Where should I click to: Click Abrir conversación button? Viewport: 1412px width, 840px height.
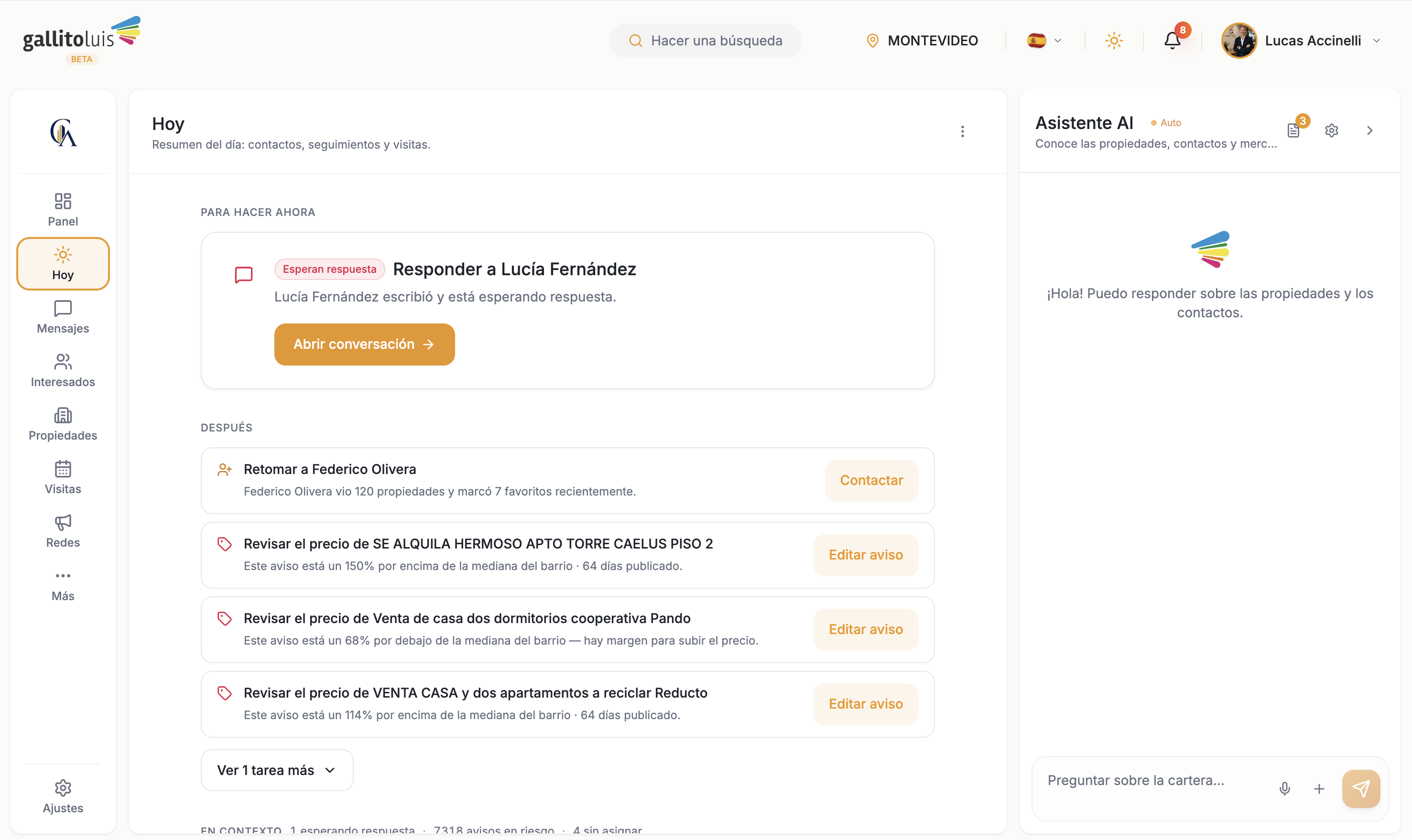click(x=364, y=344)
